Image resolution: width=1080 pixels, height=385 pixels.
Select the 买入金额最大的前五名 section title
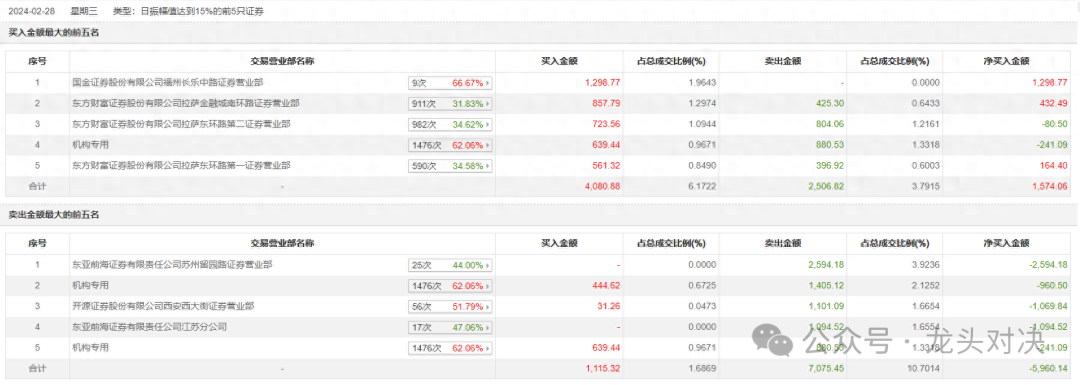pos(54,32)
